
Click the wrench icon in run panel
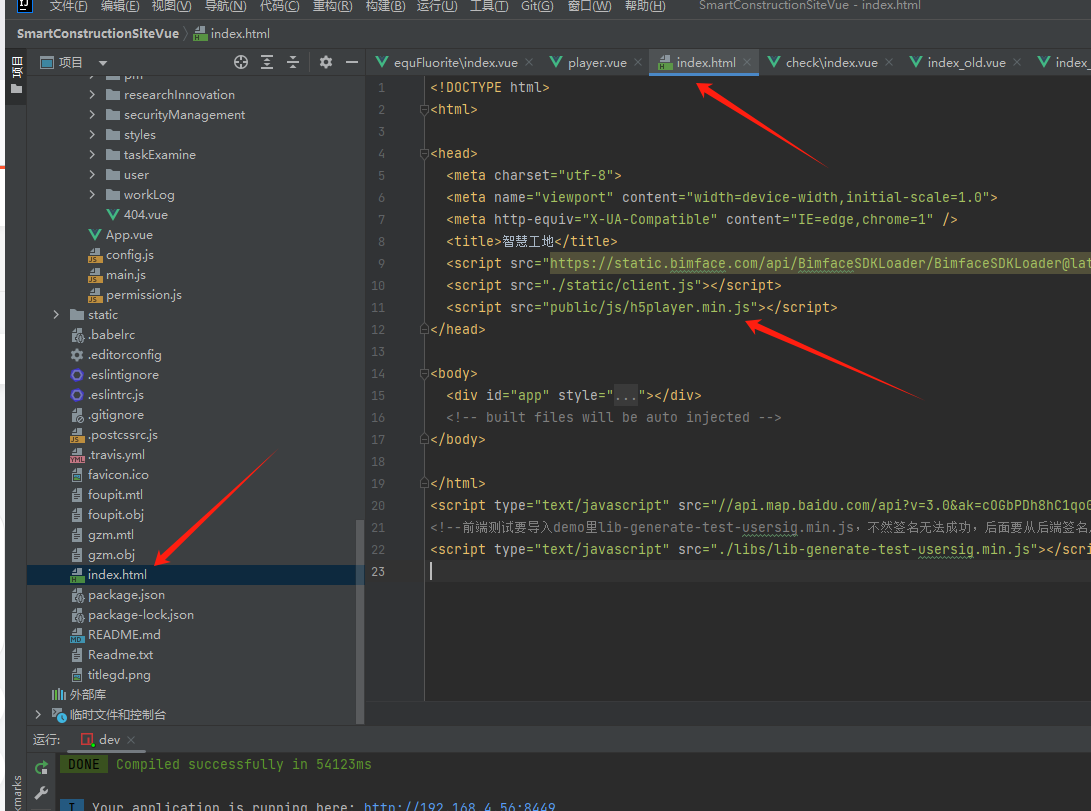(41, 793)
